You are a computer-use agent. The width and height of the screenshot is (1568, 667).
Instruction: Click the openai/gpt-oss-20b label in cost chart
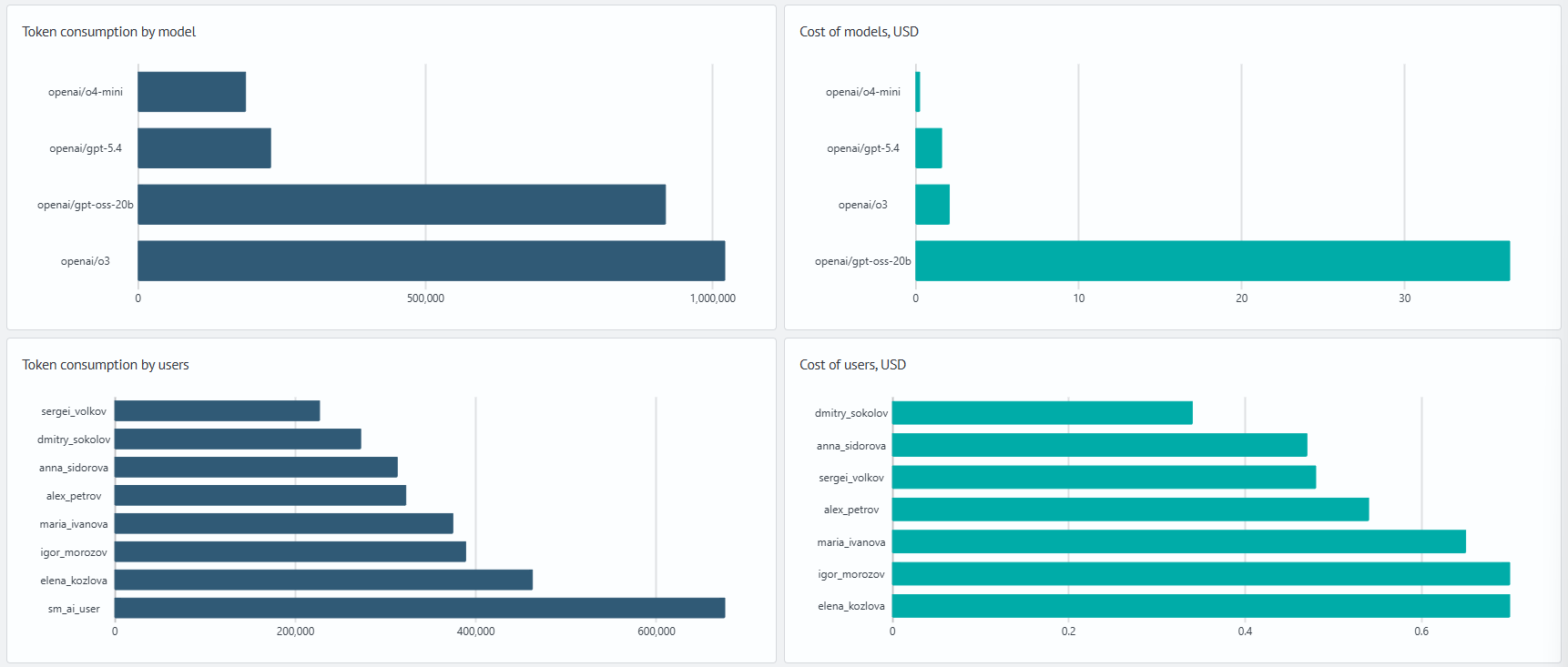tap(863, 261)
